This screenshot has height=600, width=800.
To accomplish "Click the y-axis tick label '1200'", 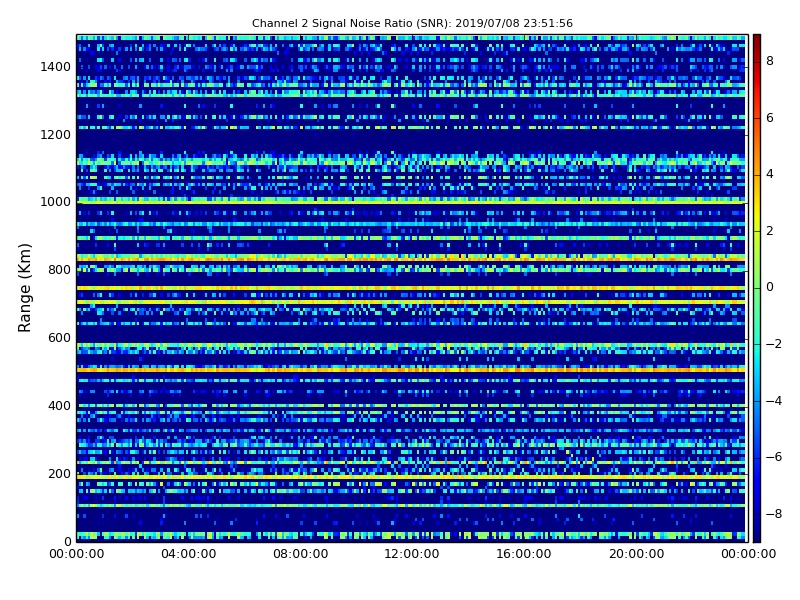I will click(x=56, y=135).
